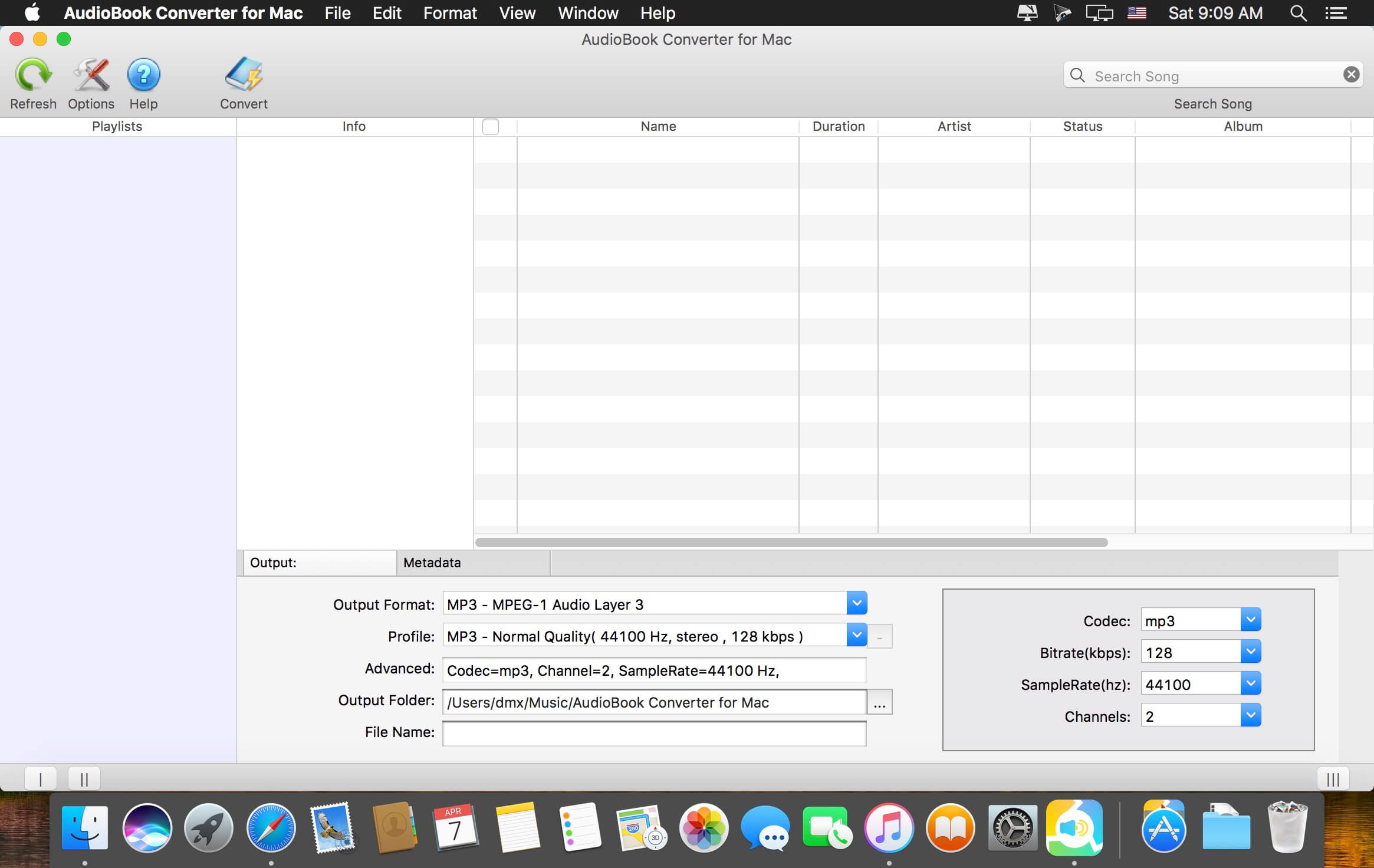Viewport: 1374px width, 868px height.
Task: Click the screen mirroring menu bar icon
Action: 1099,13
